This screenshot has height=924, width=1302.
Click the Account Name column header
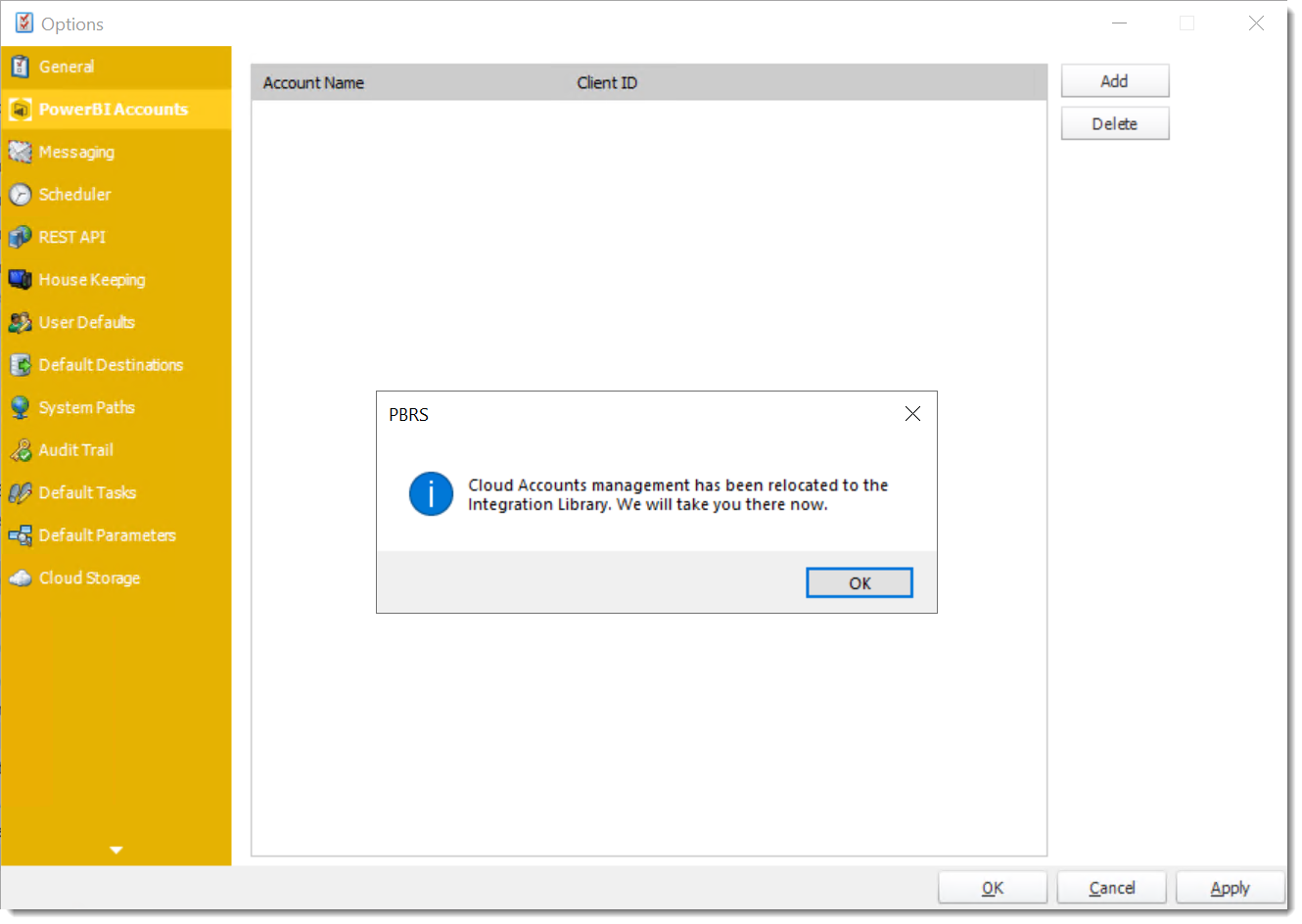point(313,82)
